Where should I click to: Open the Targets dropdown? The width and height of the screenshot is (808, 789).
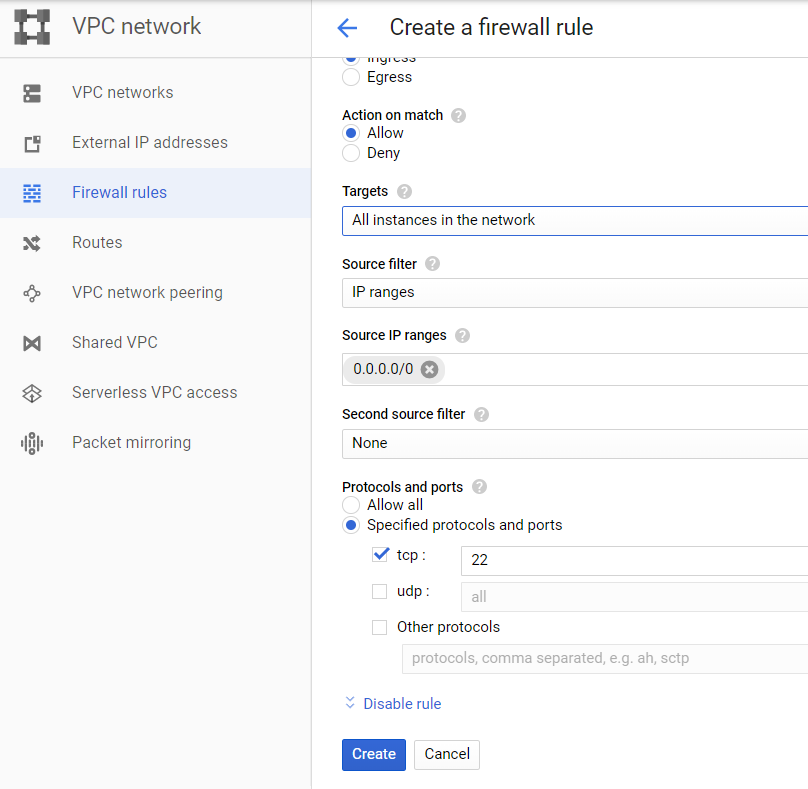pyautogui.click(x=575, y=220)
